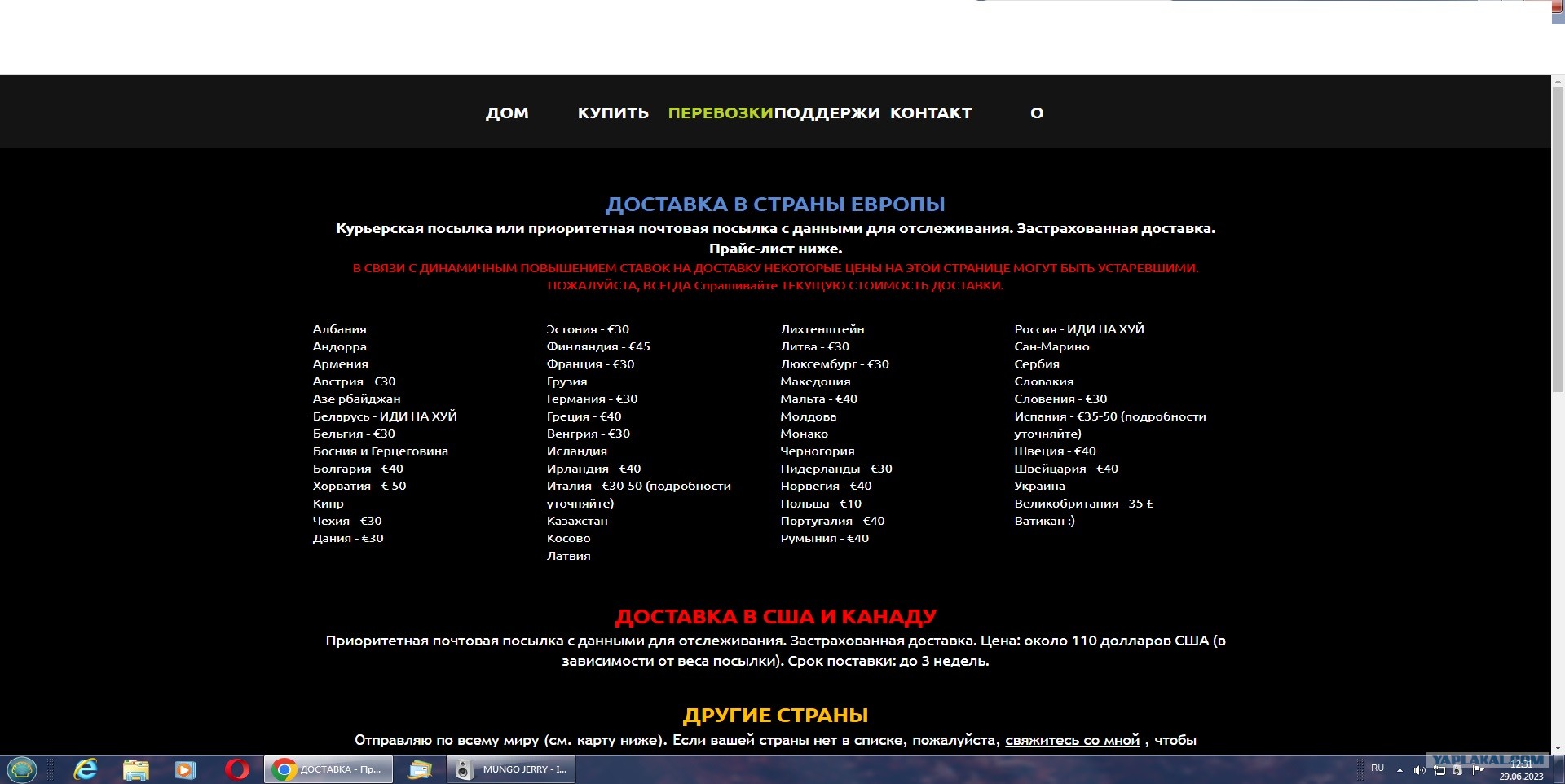Screen dimensions: 1565x784
Task: Click the audio speaker device tray icon
Action: [1458, 770]
